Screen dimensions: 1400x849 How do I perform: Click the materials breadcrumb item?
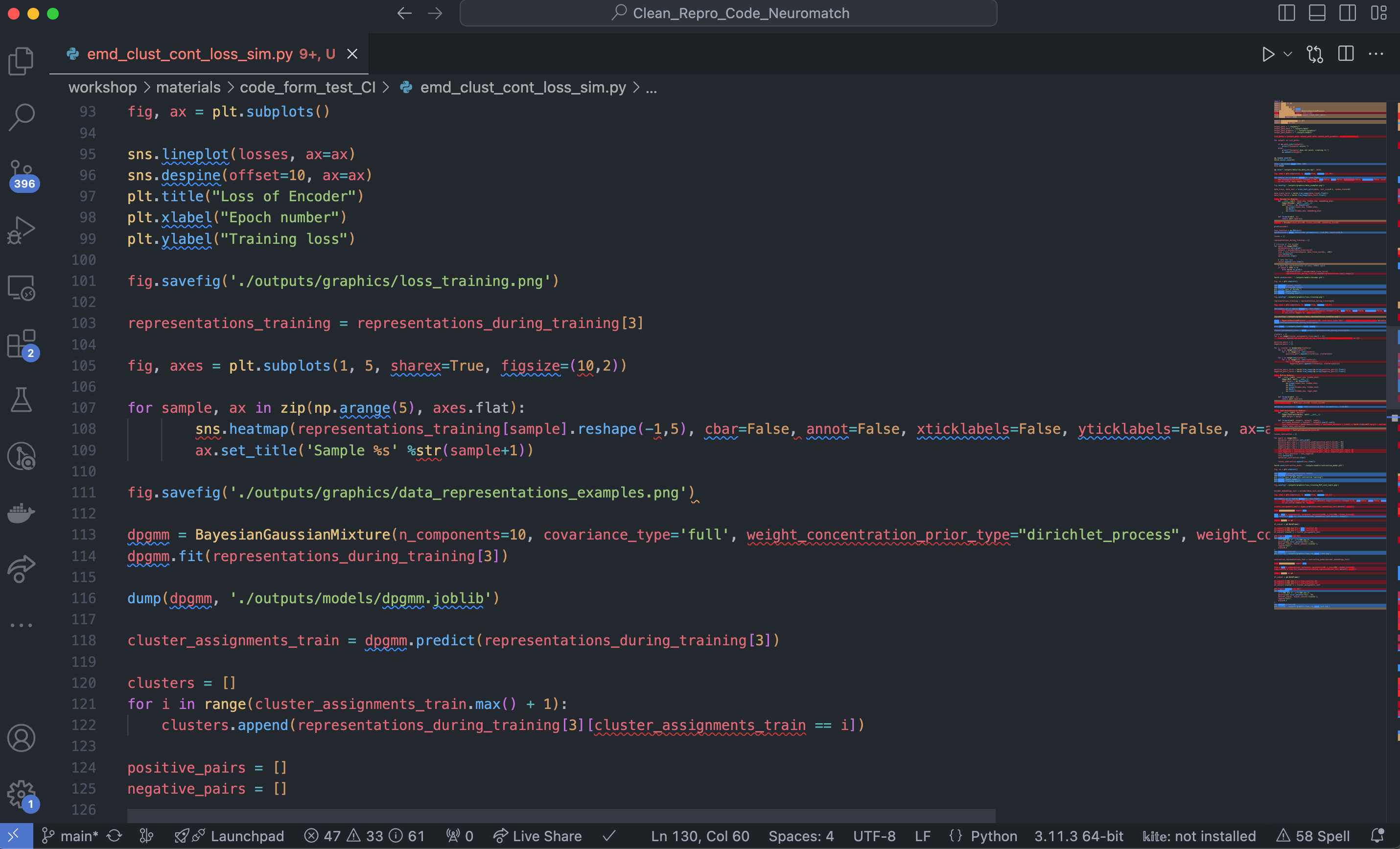click(187, 88)
